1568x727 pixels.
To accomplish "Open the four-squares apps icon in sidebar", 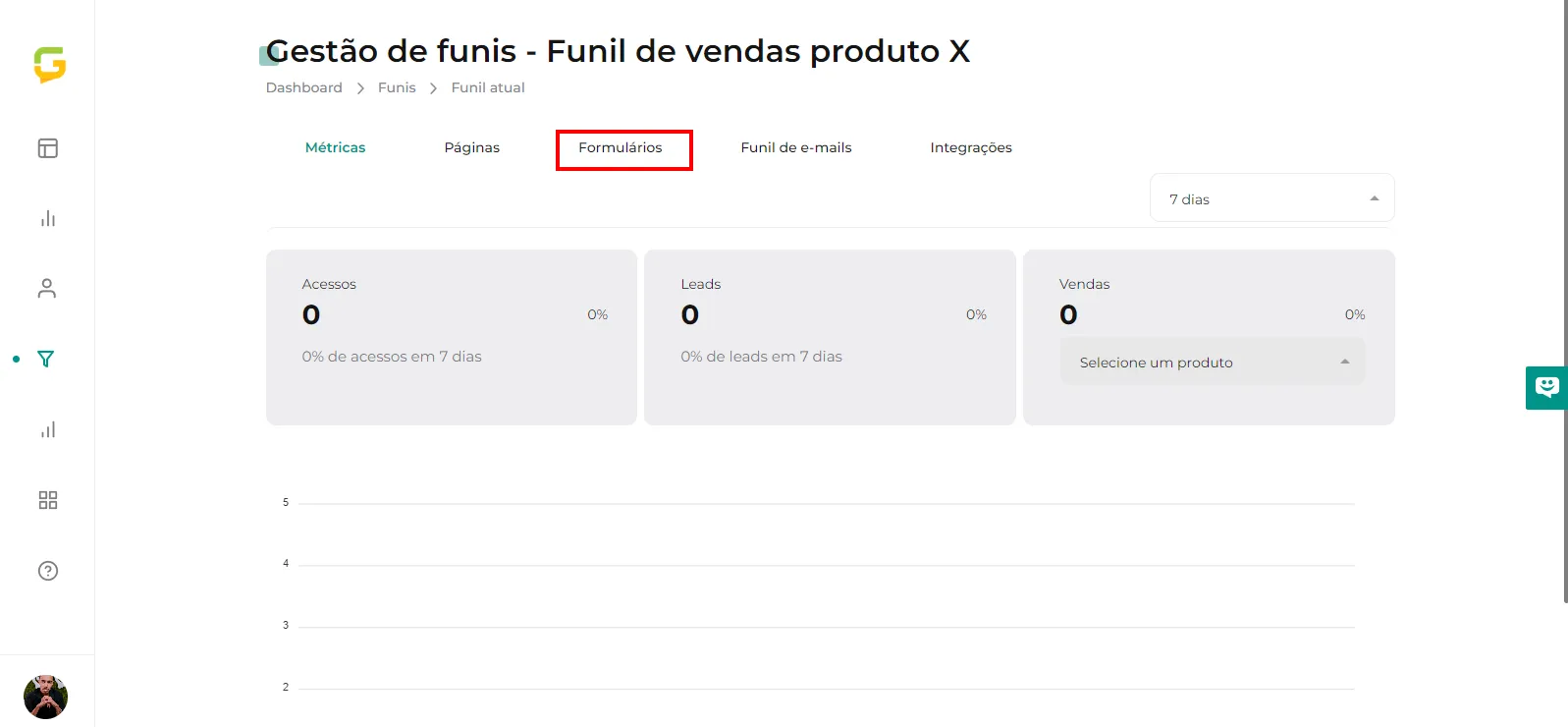I will pos(48,500).
